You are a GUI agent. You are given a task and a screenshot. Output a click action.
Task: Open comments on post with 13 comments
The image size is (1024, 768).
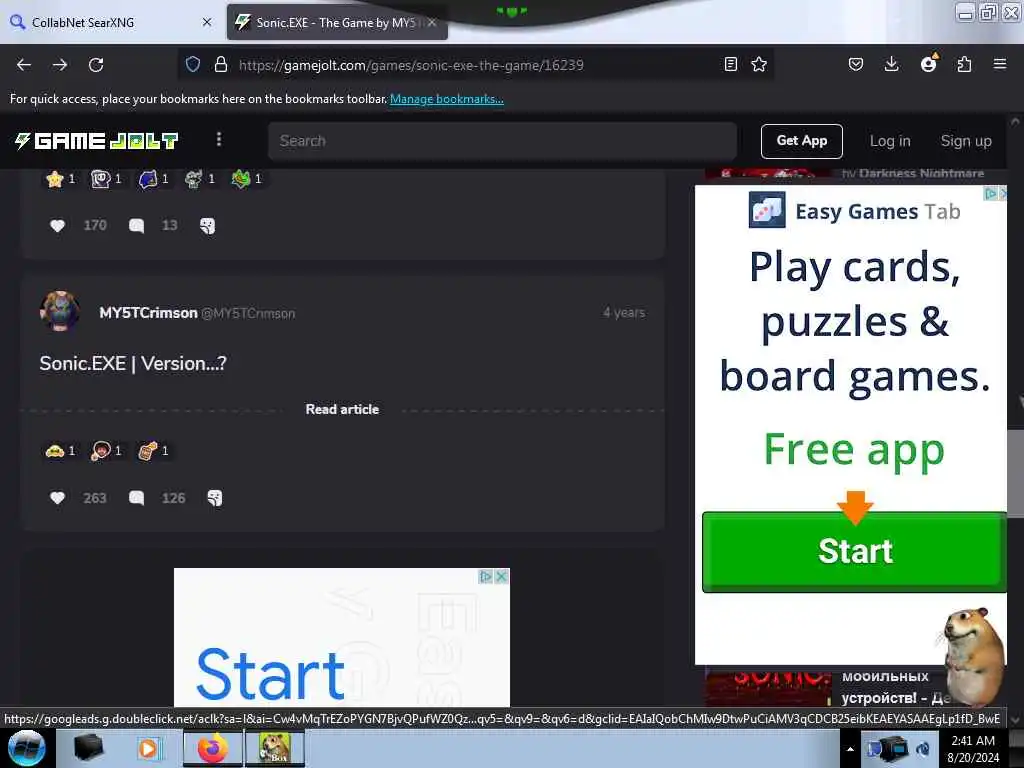tap(136, 225)
